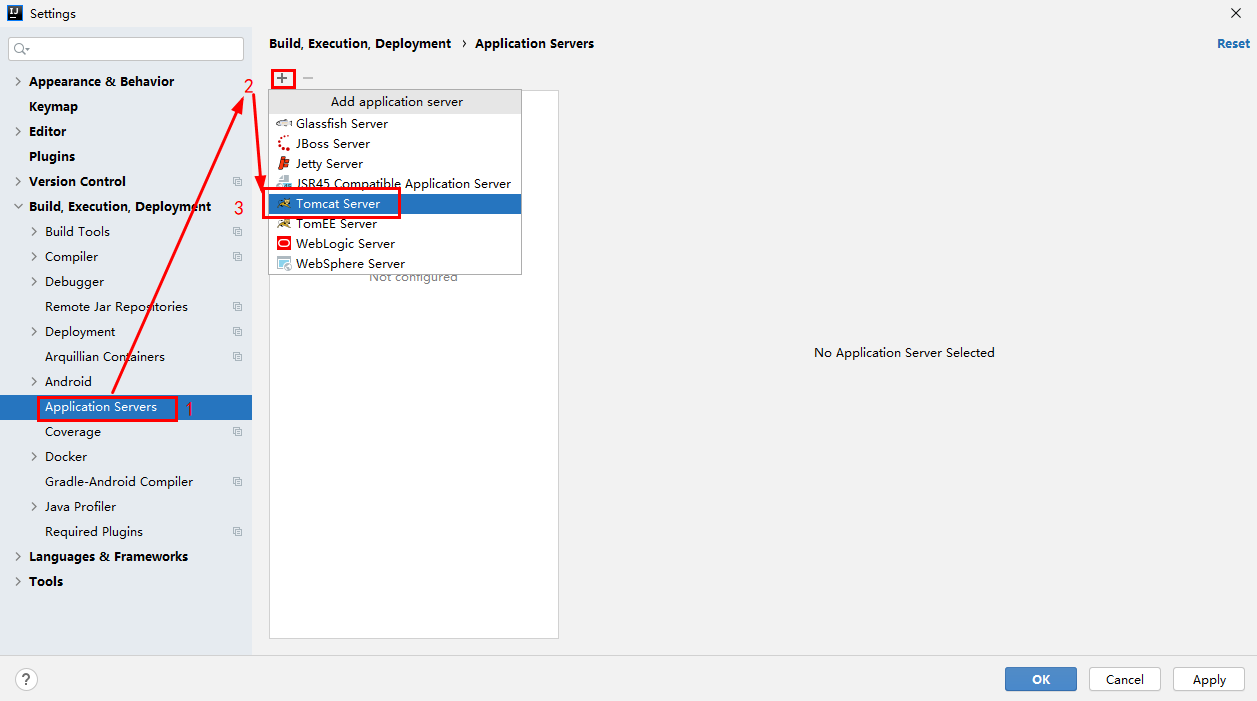Choose JBoss Server menu entry

pos(395,144)
